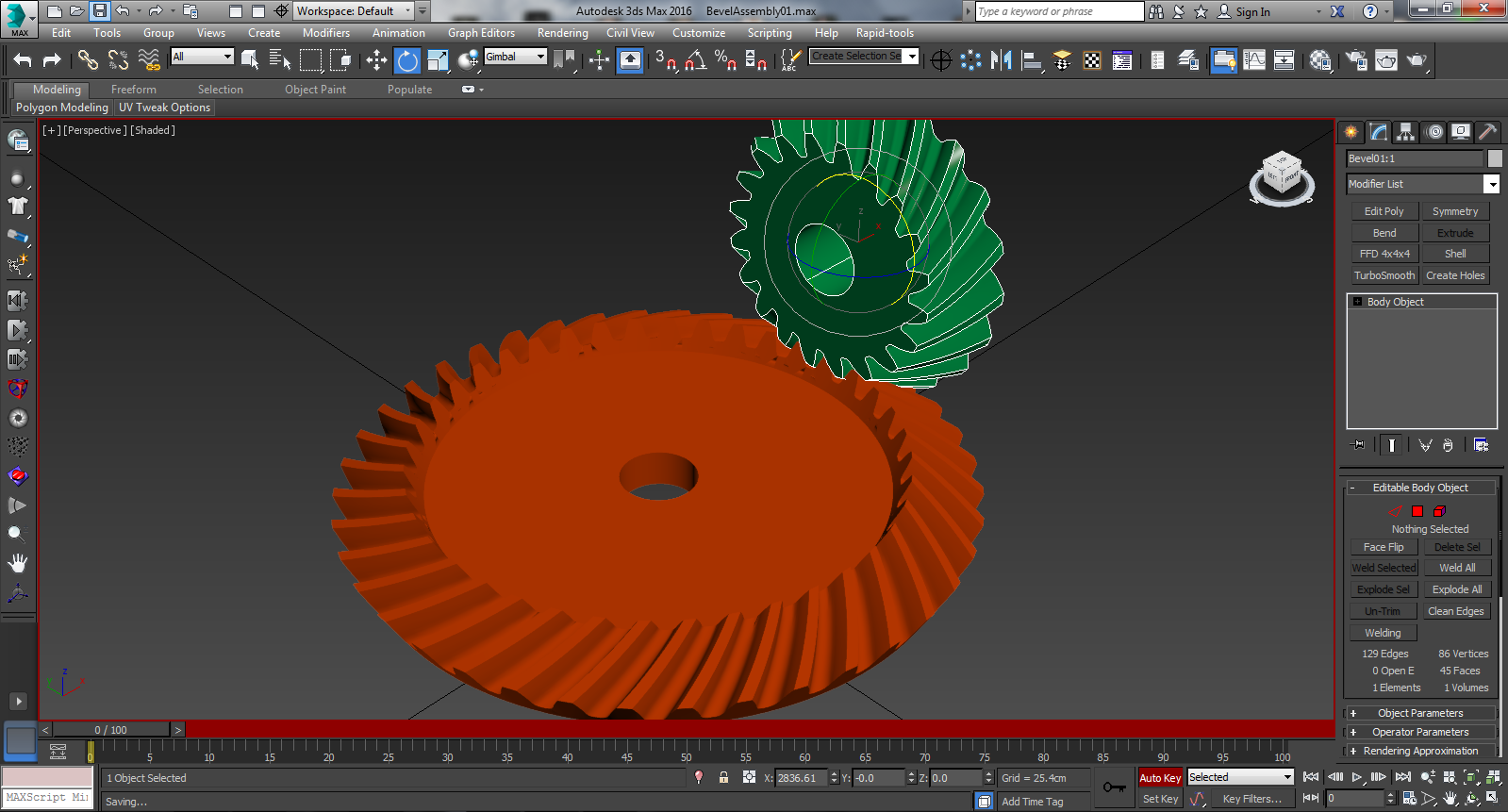Select the Select and Rotate tool
Viewport: 1508px width, 812px height.
click(406, 60)
